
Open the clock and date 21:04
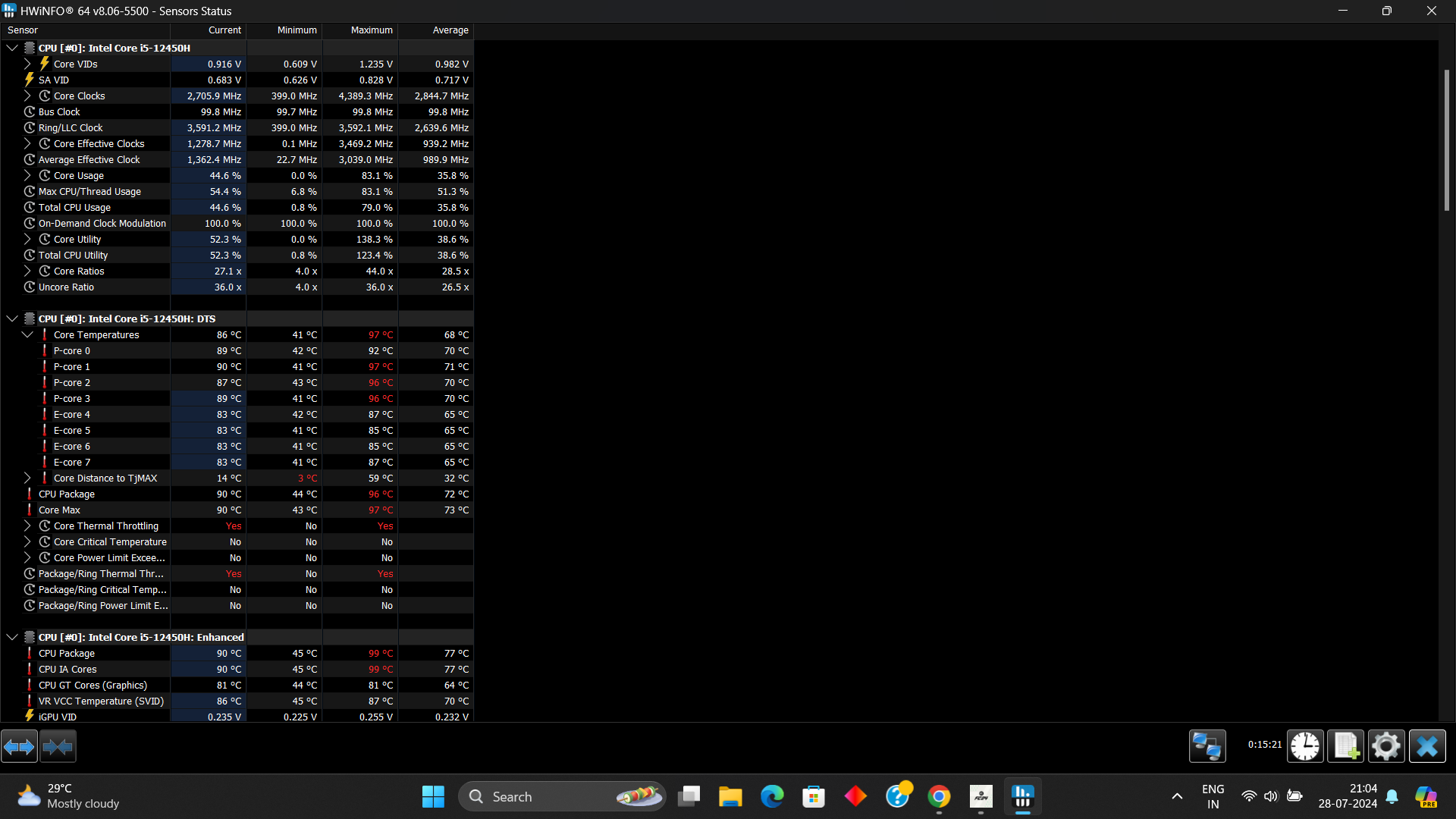click(1348, 796)
